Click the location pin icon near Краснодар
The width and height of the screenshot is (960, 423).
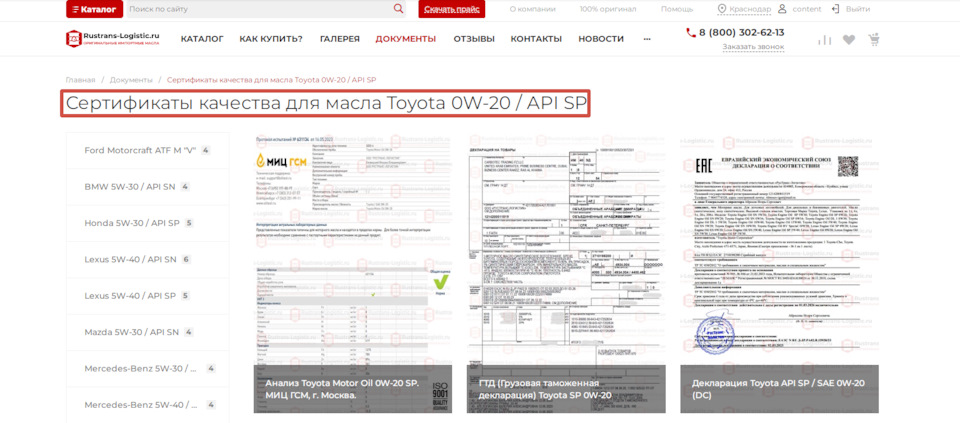click(x=722, y=9)
